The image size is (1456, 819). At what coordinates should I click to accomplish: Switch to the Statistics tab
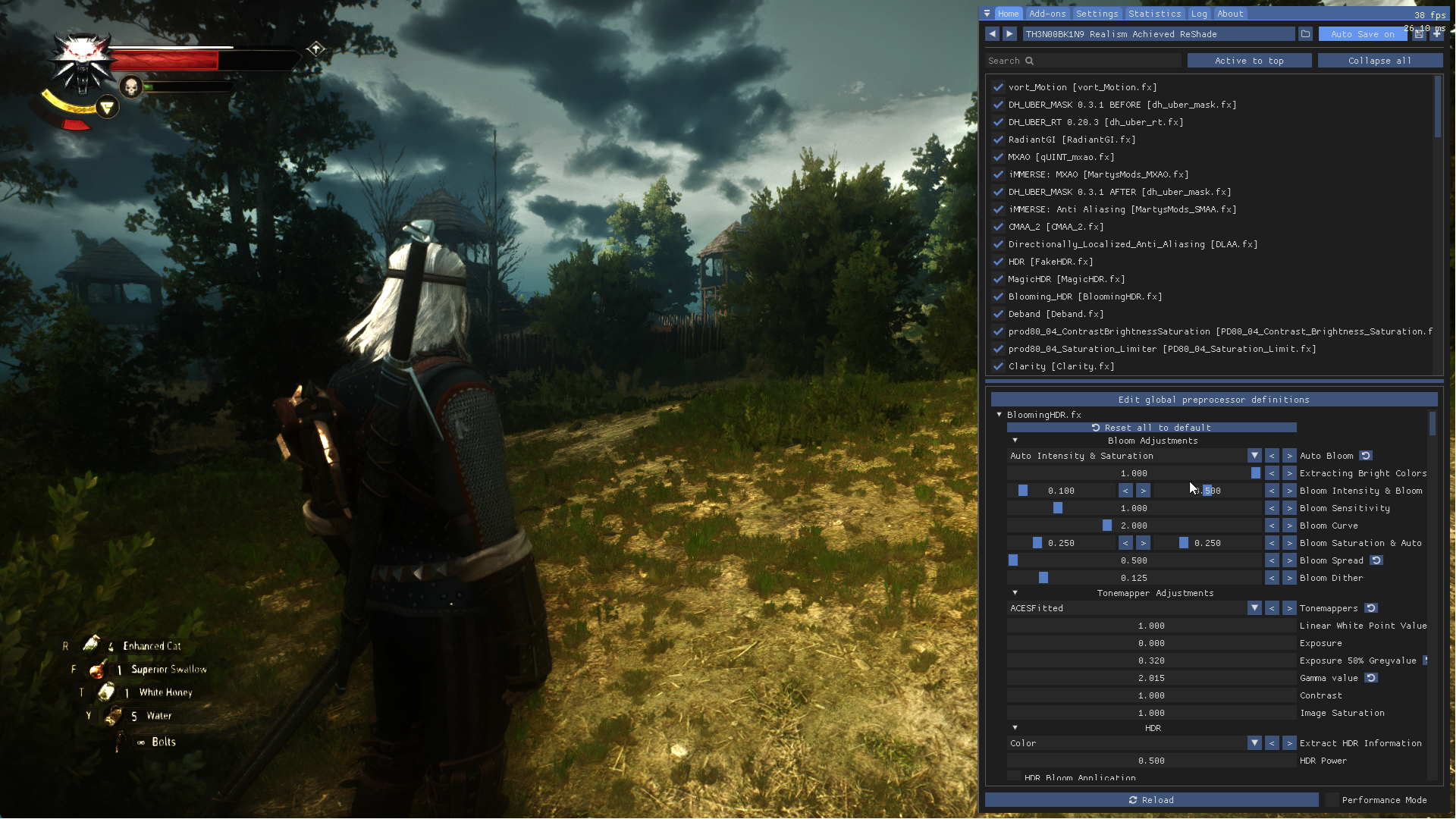pos(1154,14)
